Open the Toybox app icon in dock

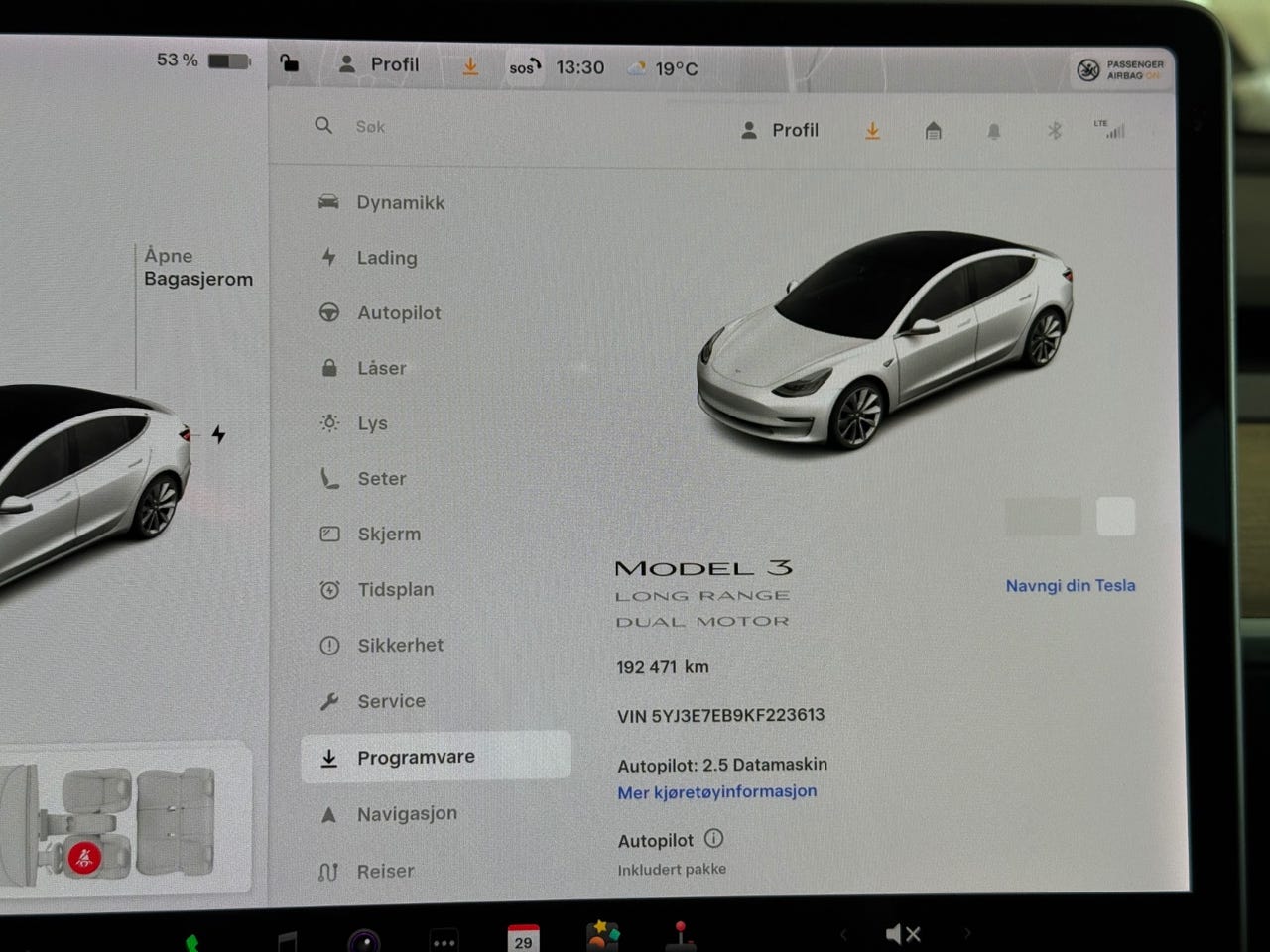coord(602,936)
